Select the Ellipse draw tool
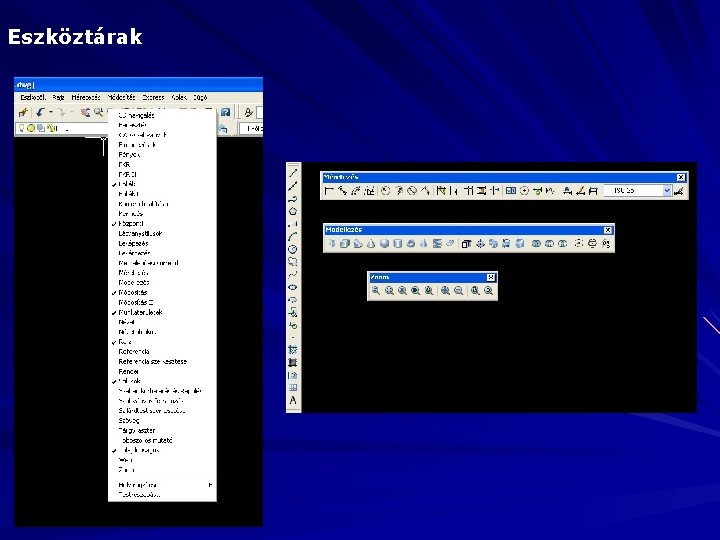Image resolution: width=720 pixels, height=540 pixels. point(293,287)
